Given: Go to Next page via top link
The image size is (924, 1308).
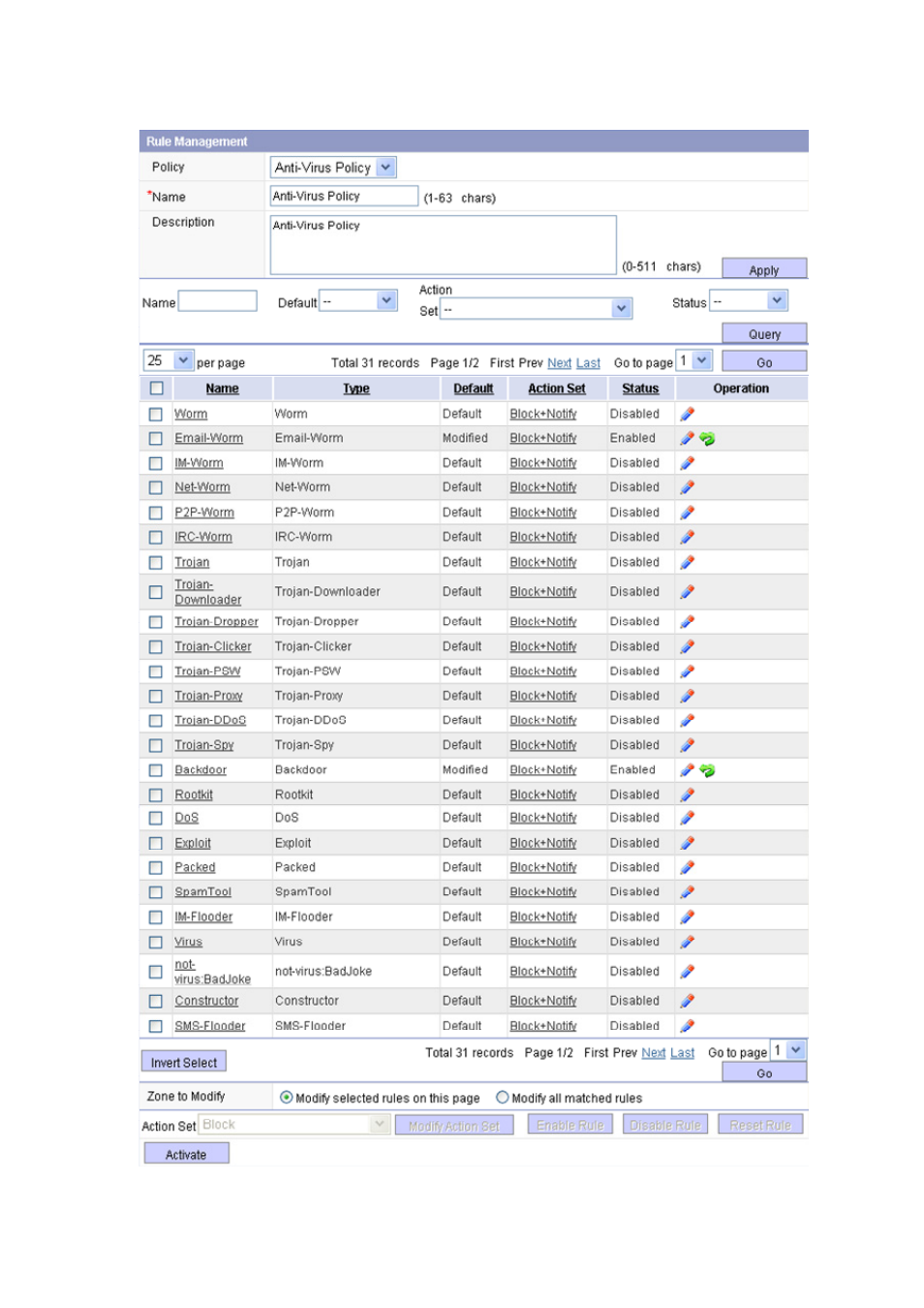Looking at the screenshot, I should pyautogui.click(x=559, y=363).
